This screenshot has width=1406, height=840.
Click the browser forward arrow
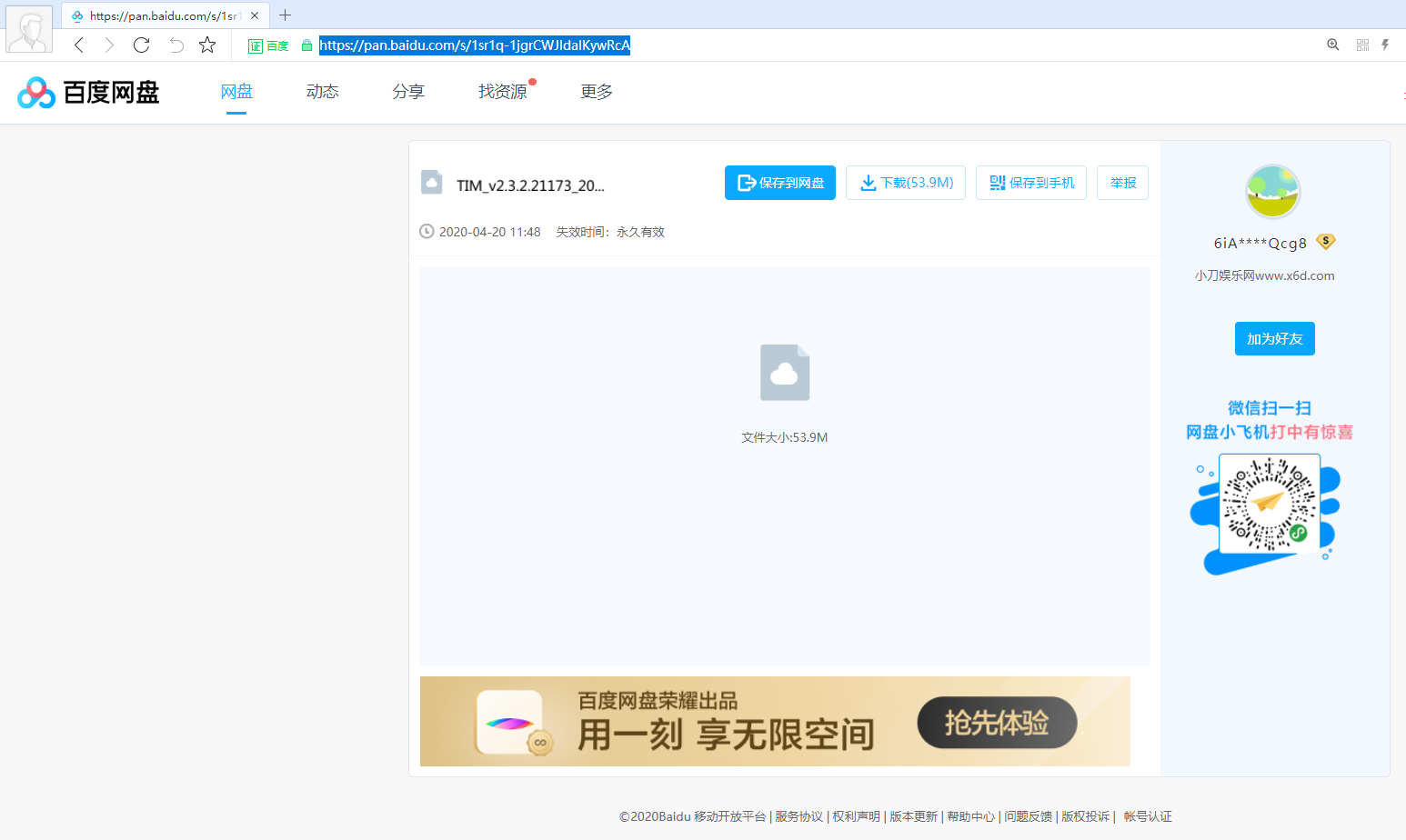click(x=109, y=45)
